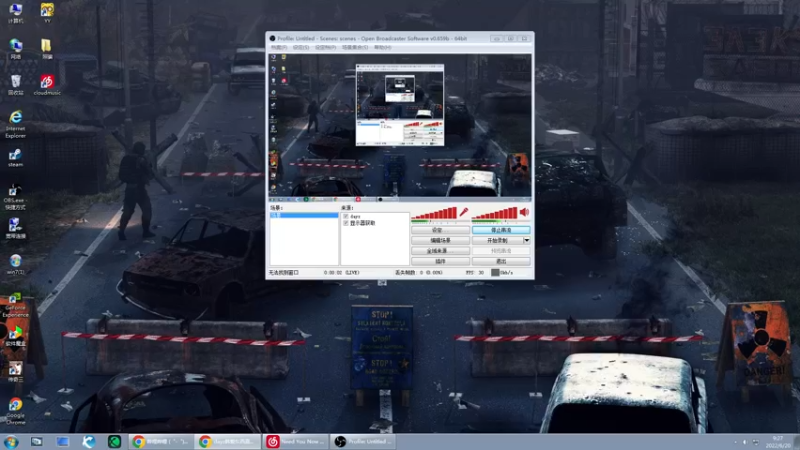
Task: Switch to first Chrome taskbar window
Action: point(161,441)
